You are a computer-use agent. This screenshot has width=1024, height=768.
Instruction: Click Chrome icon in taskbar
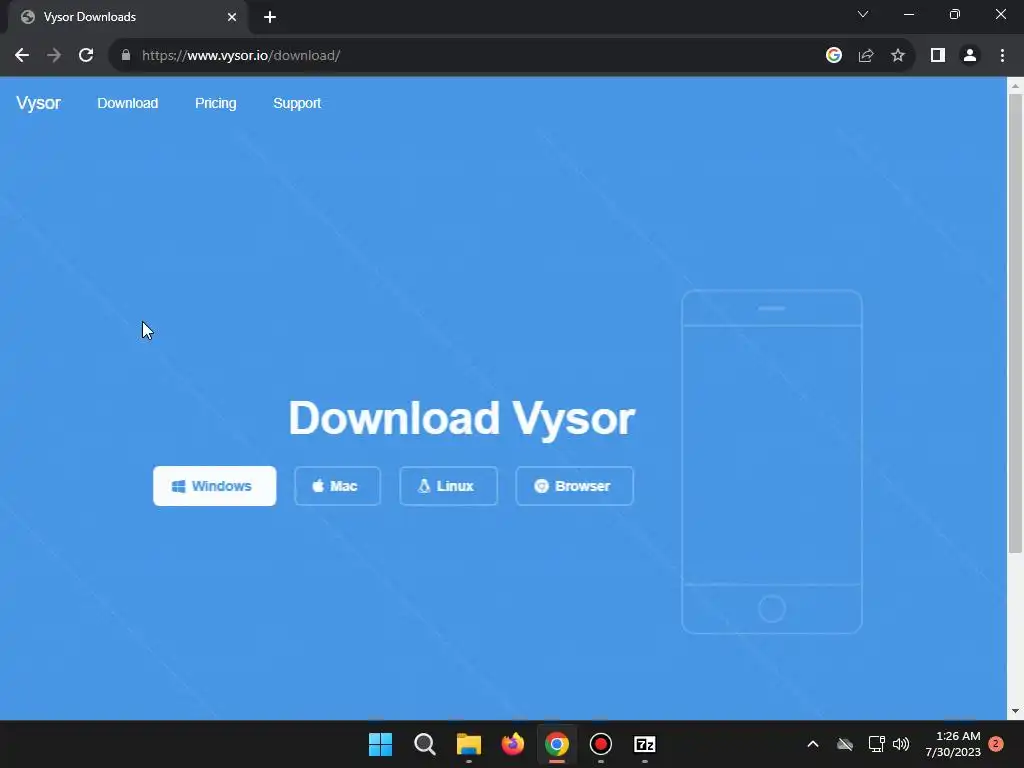point(556,744)
